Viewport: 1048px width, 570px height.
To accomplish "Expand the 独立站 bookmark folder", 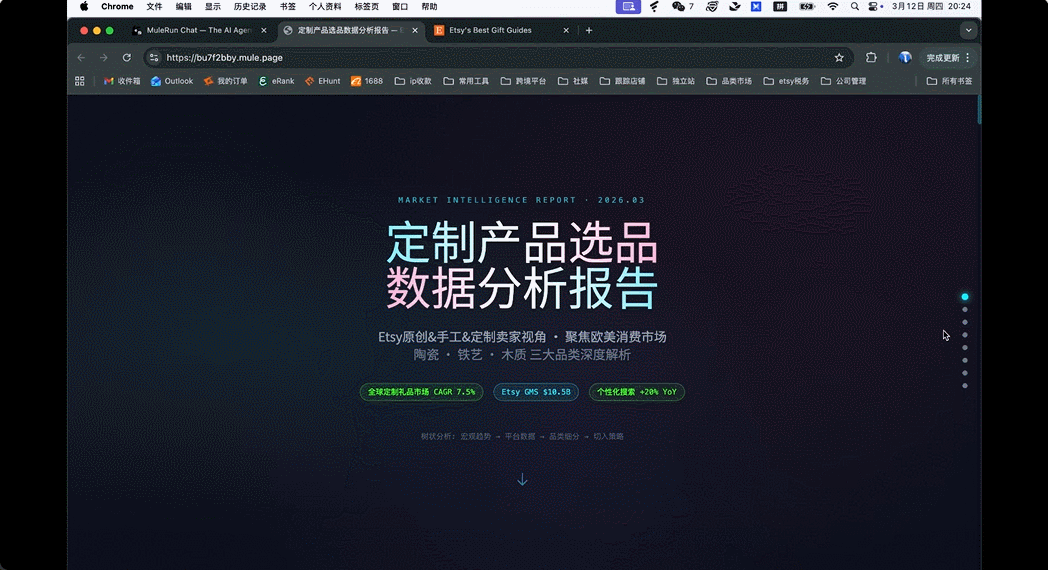I will (x=676, y=81).
